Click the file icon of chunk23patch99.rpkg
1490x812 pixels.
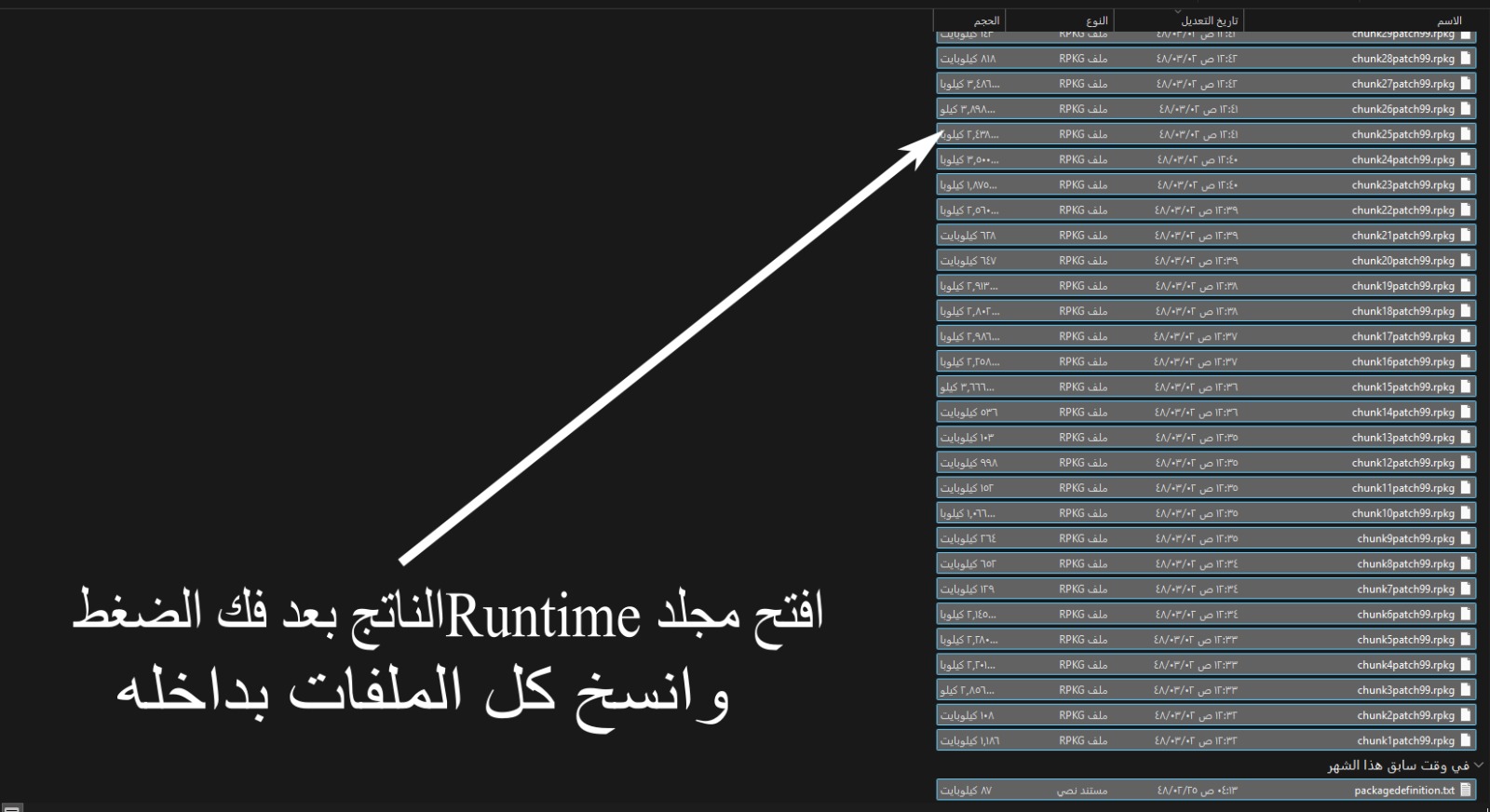(x=1467, y=184)
